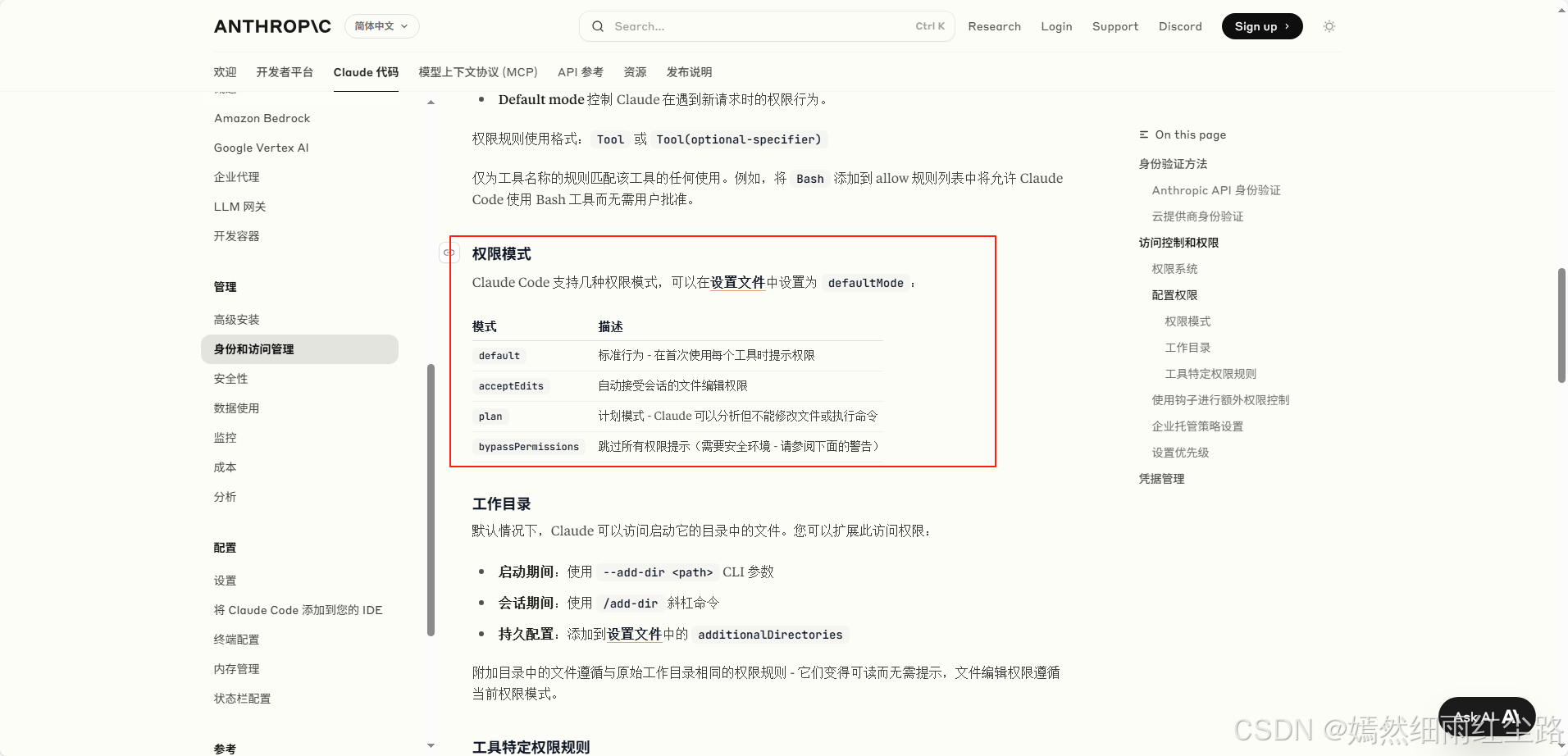Jump to 工具特定权限规则 in outline
1568x756 pixels.
click(x=1210, y=374)
